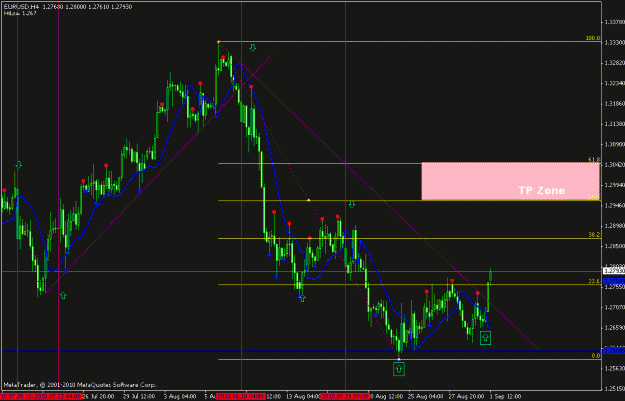
Task: Click the 1.32820 price axis label
Action: [614, 63]
